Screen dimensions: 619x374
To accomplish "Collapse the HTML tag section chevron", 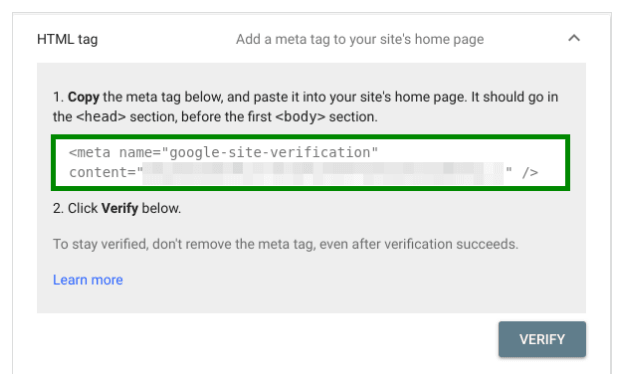I will click(574, 38).
